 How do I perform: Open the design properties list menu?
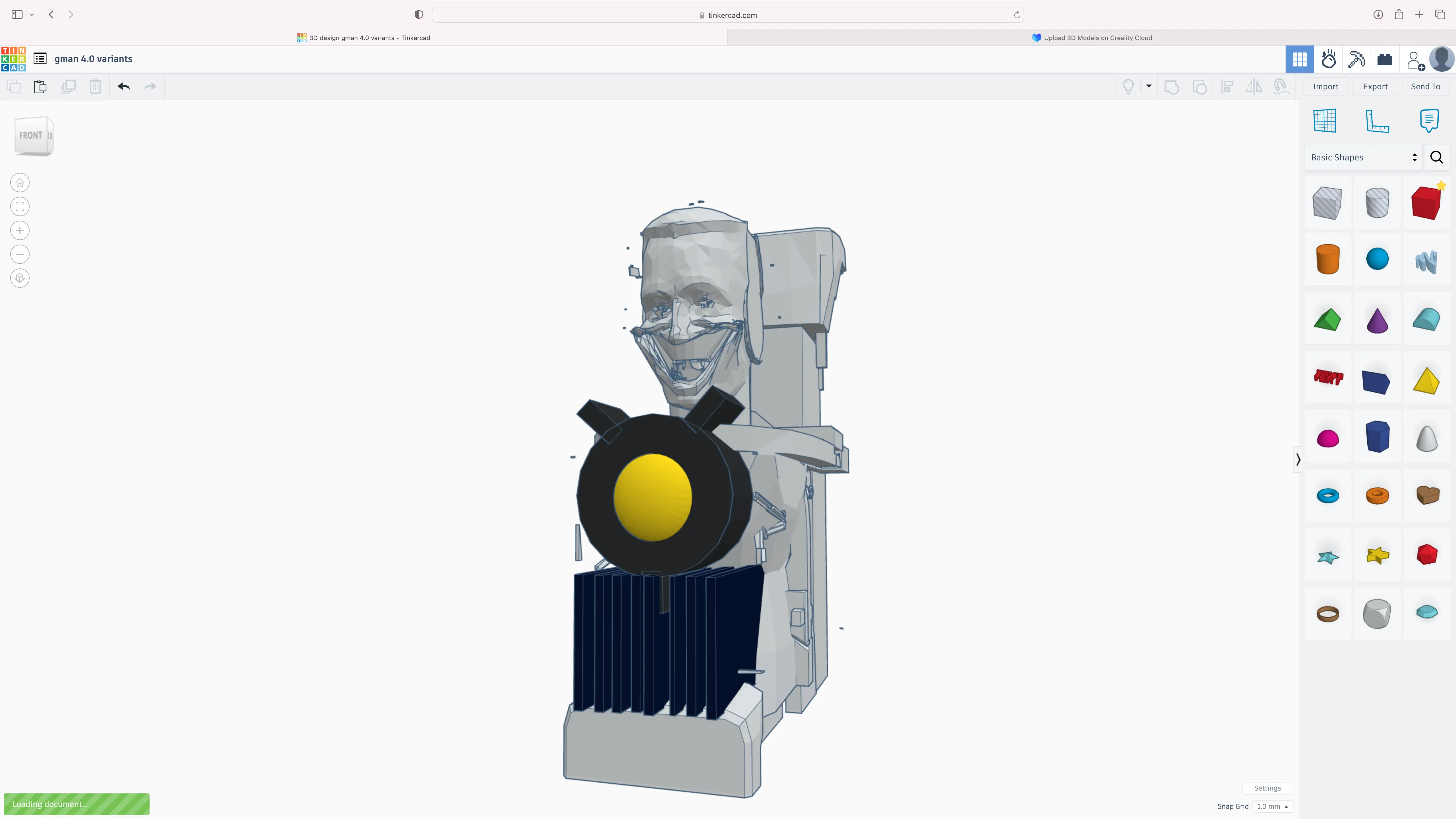click(x=40, y=58)
